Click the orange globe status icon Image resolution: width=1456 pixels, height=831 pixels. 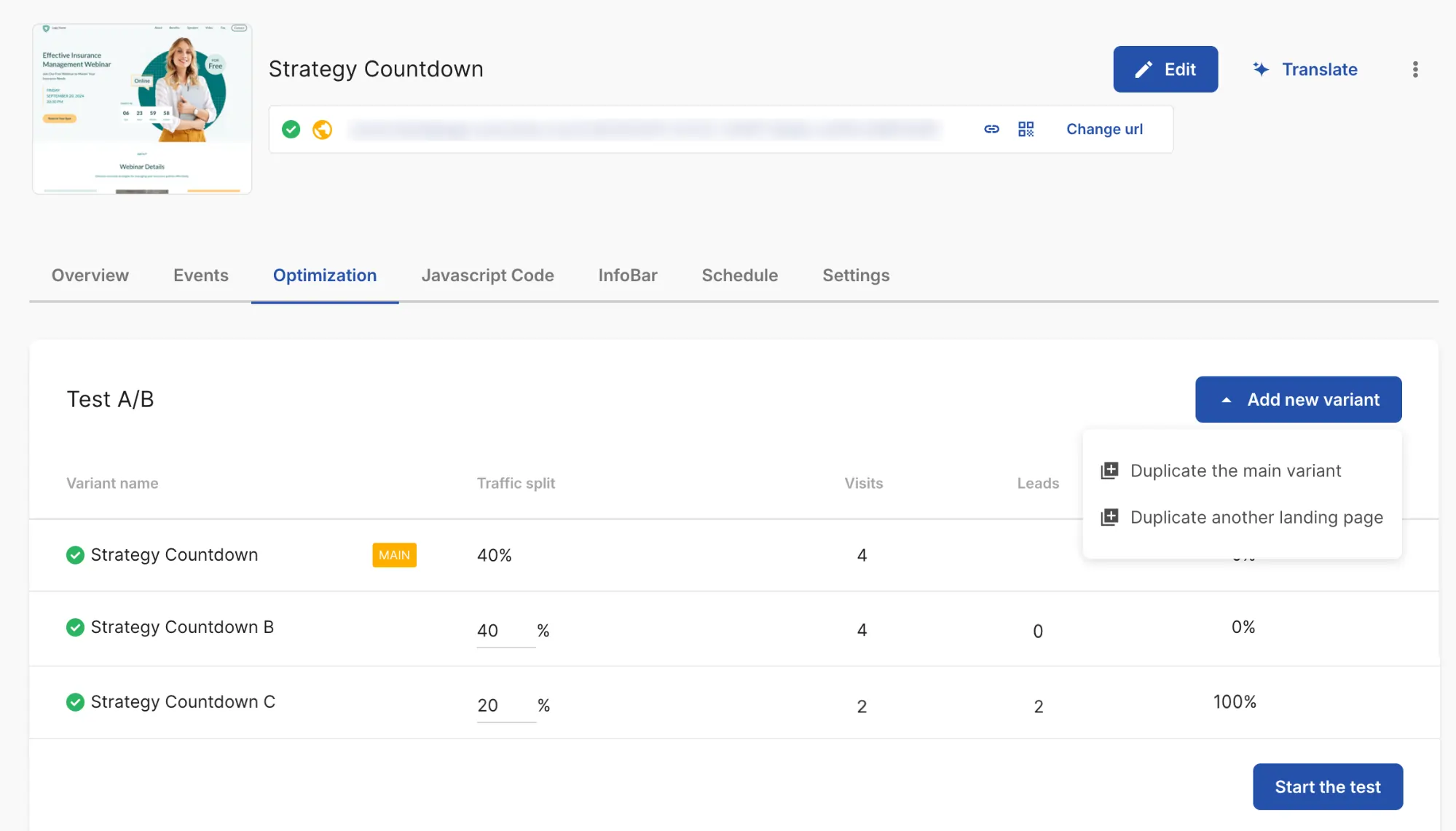(322, 130)
